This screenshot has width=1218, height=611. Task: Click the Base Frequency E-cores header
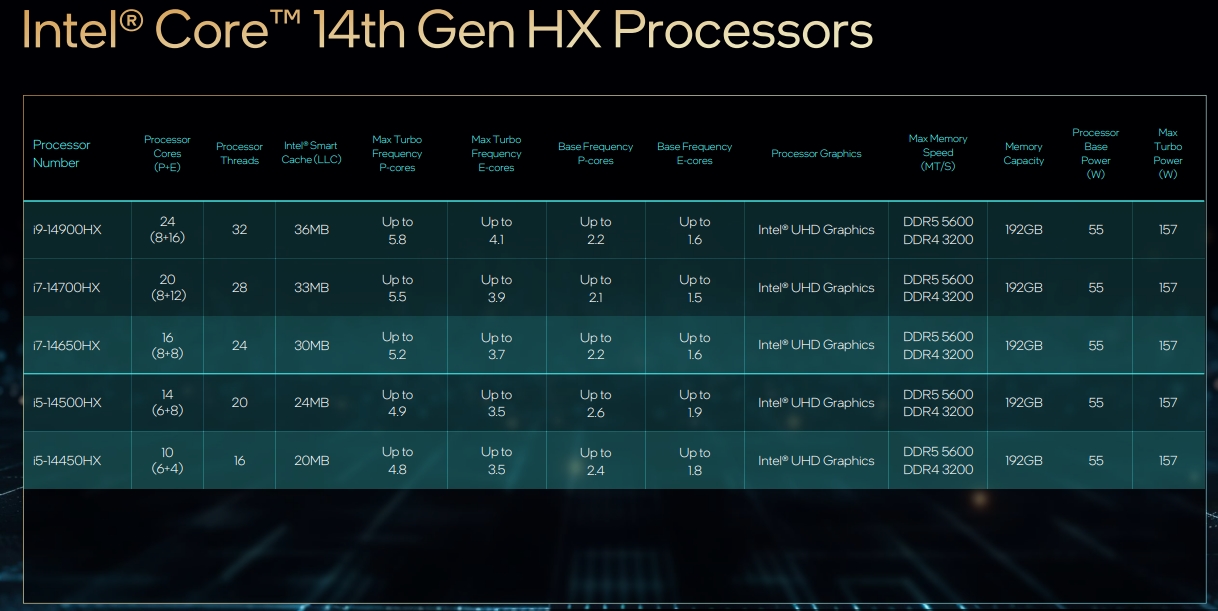(694, 154)
